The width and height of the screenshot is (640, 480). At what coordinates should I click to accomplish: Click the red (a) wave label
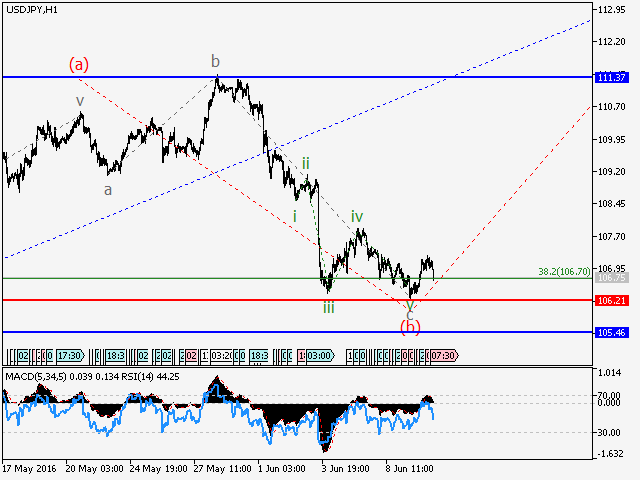79,64
